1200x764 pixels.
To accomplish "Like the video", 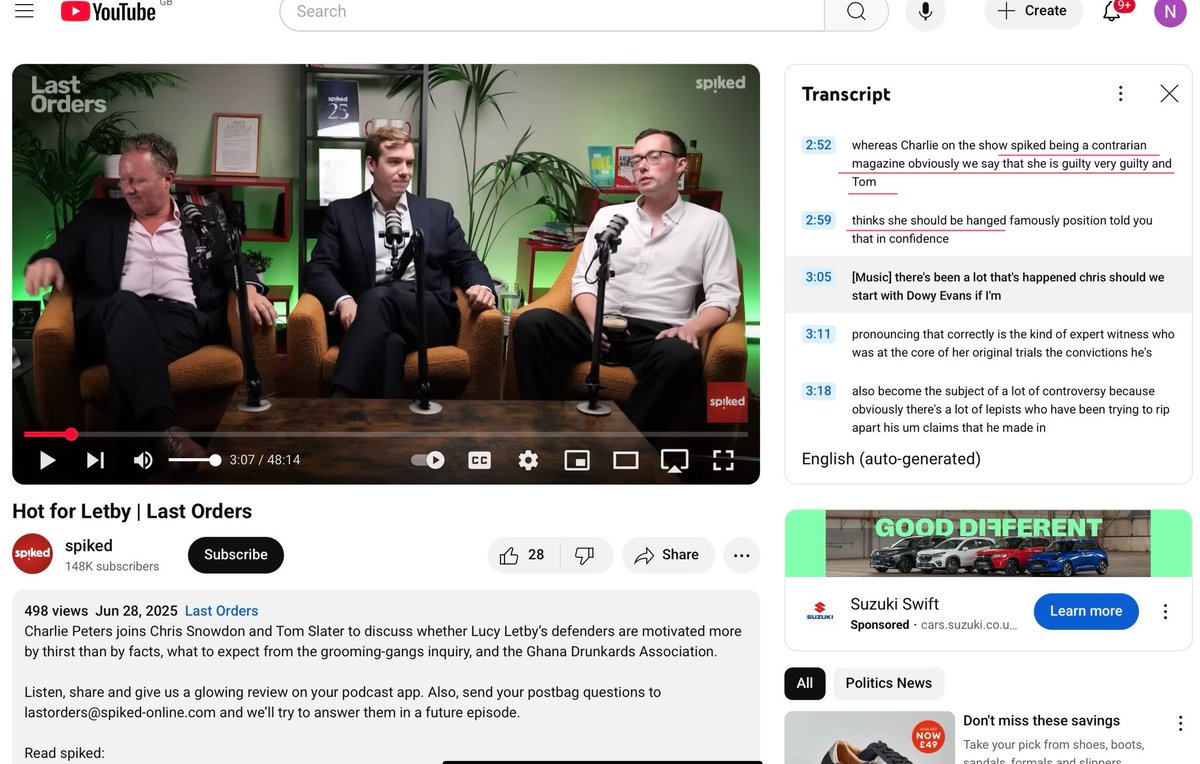I will tap(524, 555).
